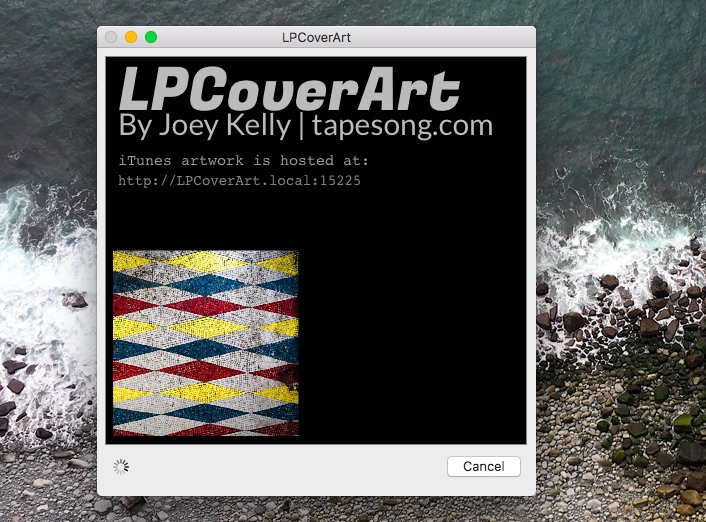This screenshot has height=522, width=706.
Task: Minimize the LPCoverArt window with yellow button
Action: pyautogui.click(x=131, y=37)
